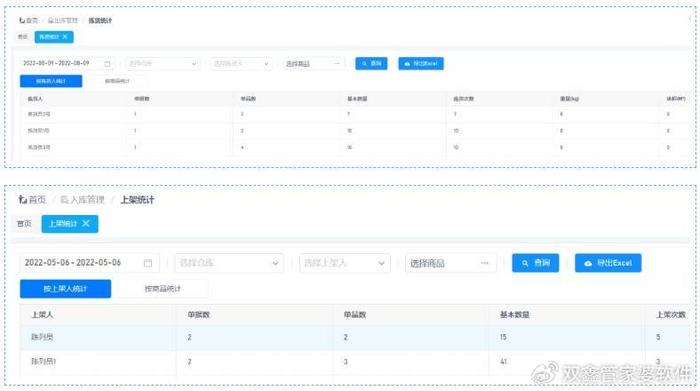Viewport: 700px width, 391px height.
Task: Click 基本数量 column header in 上架统计 table
Action: tap(514, 315)
